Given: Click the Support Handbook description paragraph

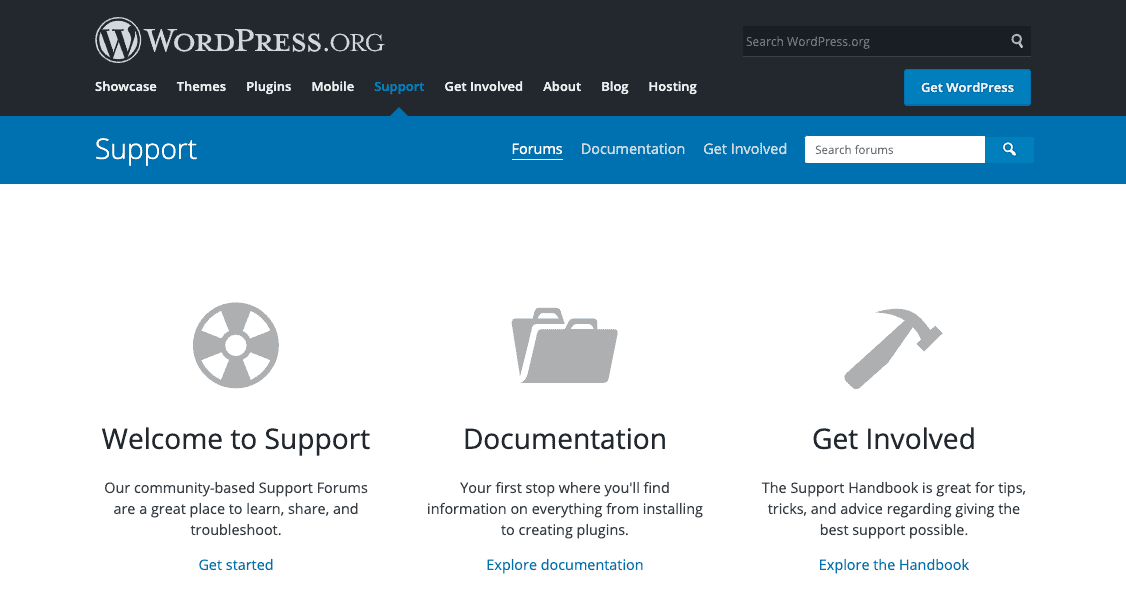Looking at the screenshot, I should (x=893, y=509).
